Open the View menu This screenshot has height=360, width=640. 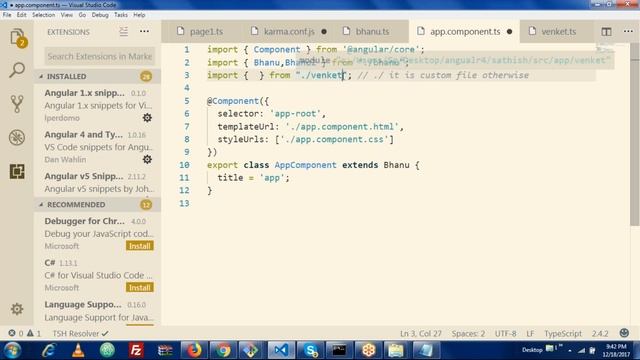coord(67,15)
